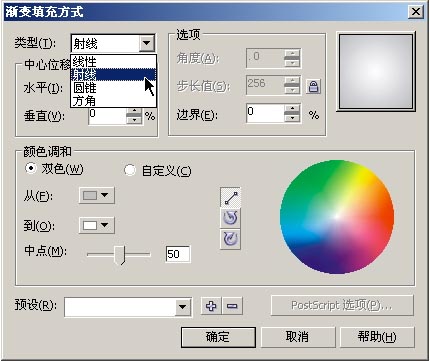
Task: Choose 方角 from the type list
Action: (113, 100)
